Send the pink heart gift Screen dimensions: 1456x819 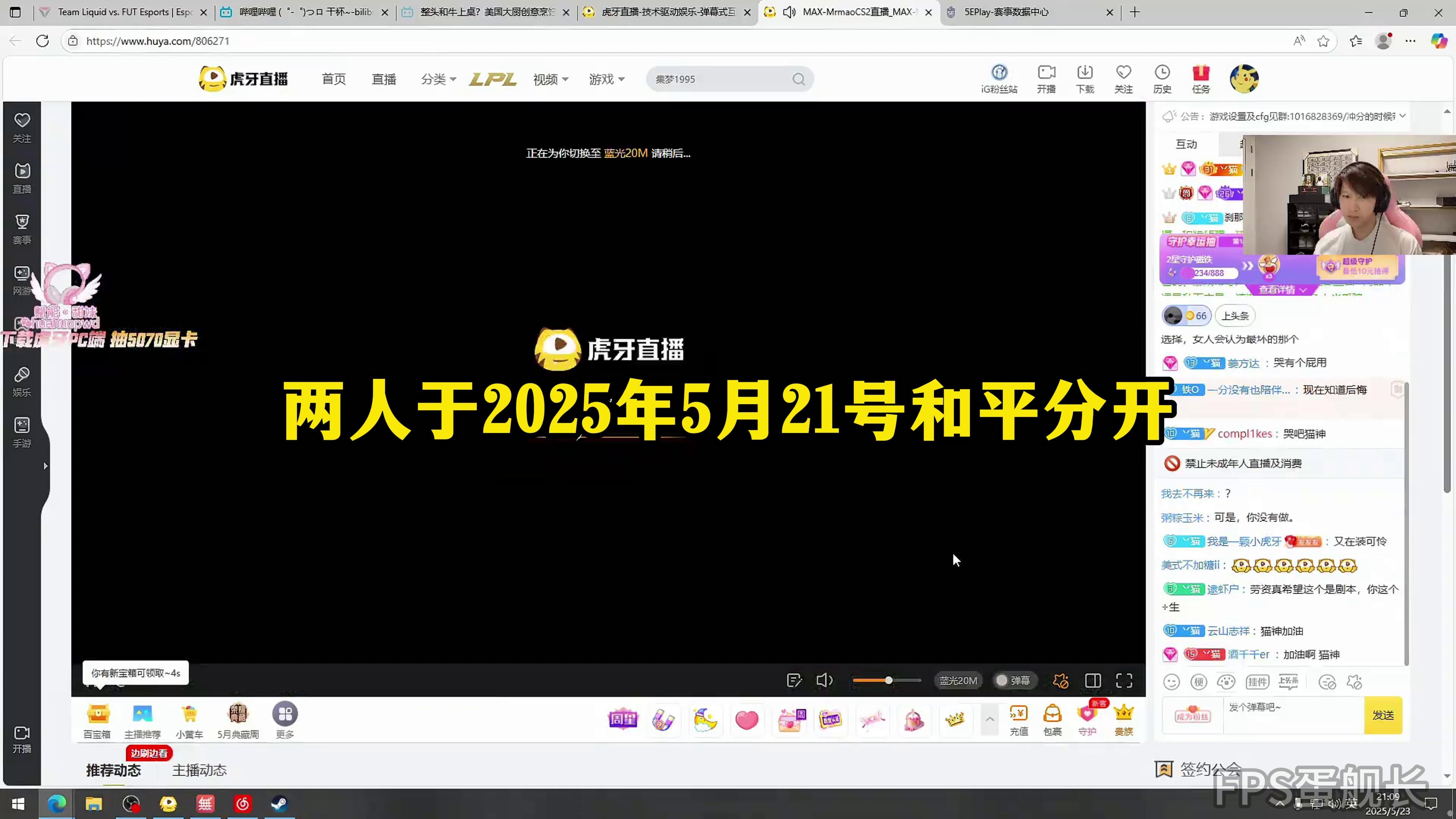coord(747,720)
